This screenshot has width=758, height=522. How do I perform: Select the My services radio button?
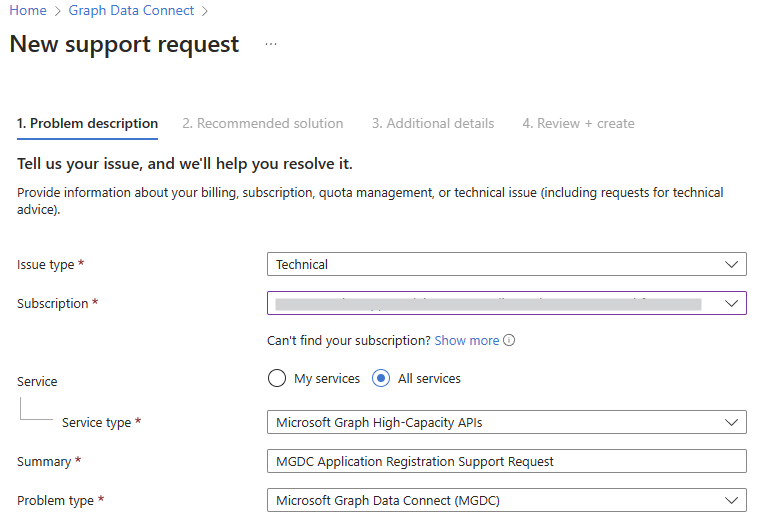tap(277, 378)
